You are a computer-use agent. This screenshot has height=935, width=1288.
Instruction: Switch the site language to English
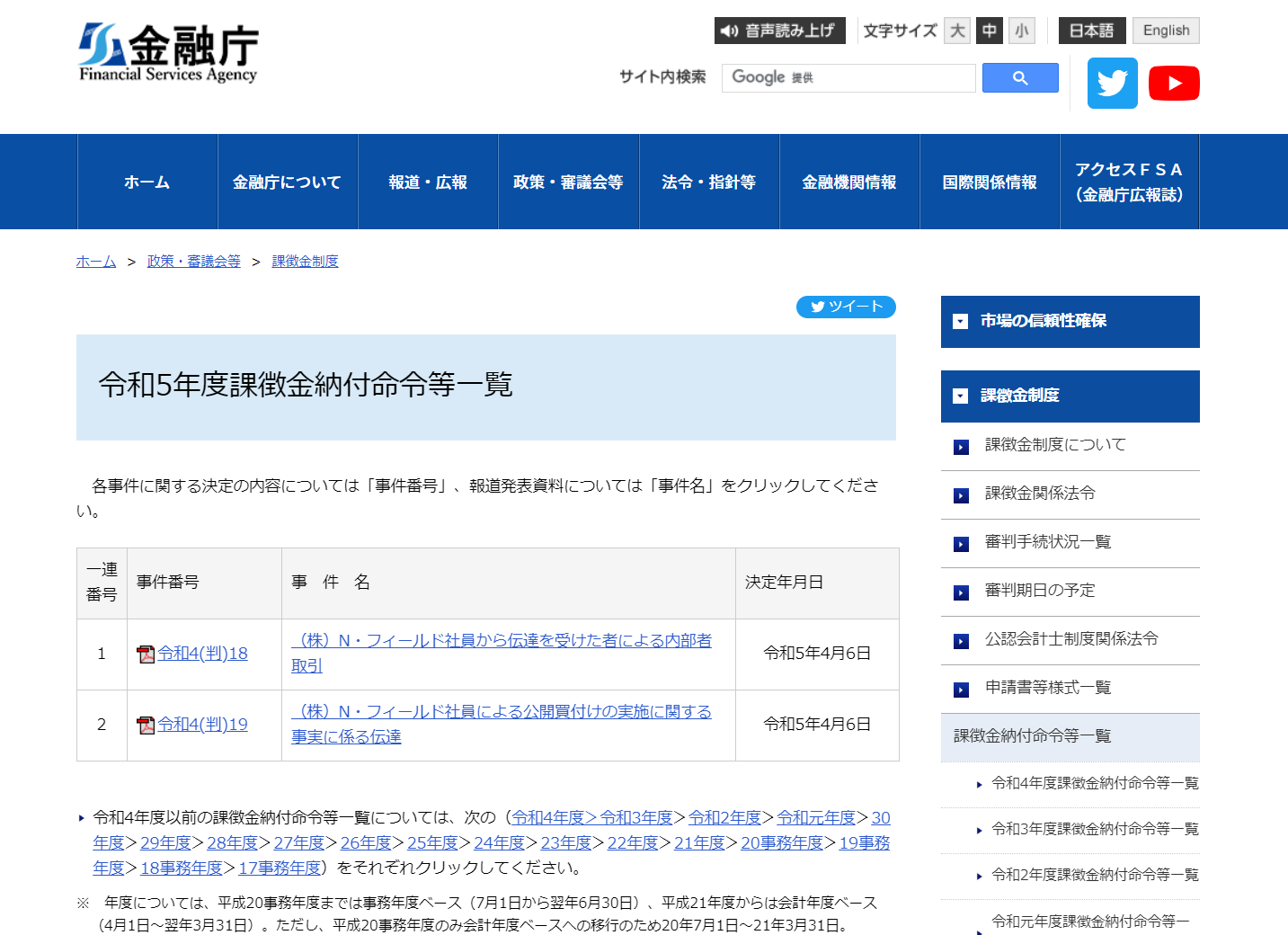[1165, 30]
